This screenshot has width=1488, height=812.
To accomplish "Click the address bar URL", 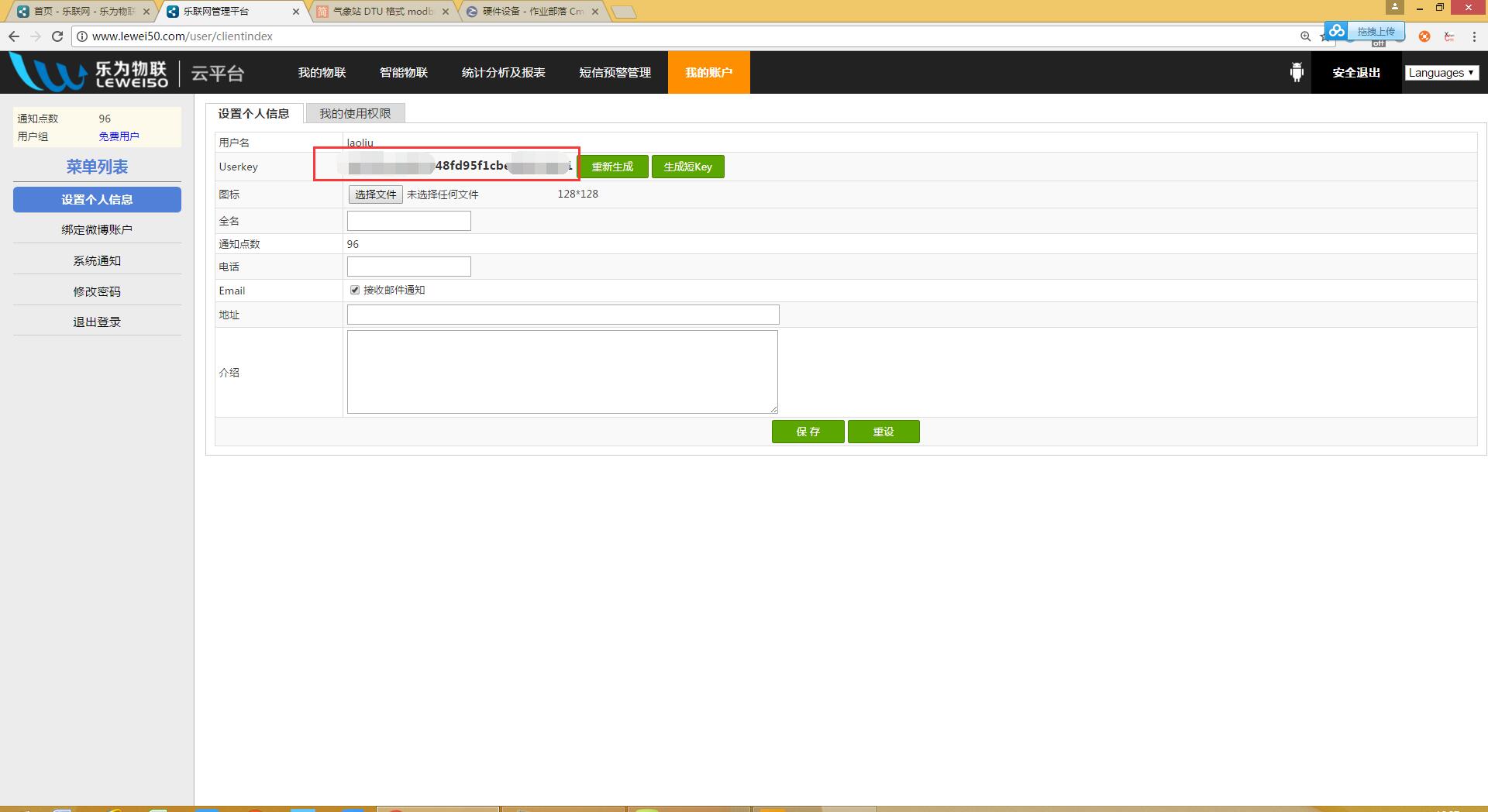I will pyautogui.click(x=182, y=36).
